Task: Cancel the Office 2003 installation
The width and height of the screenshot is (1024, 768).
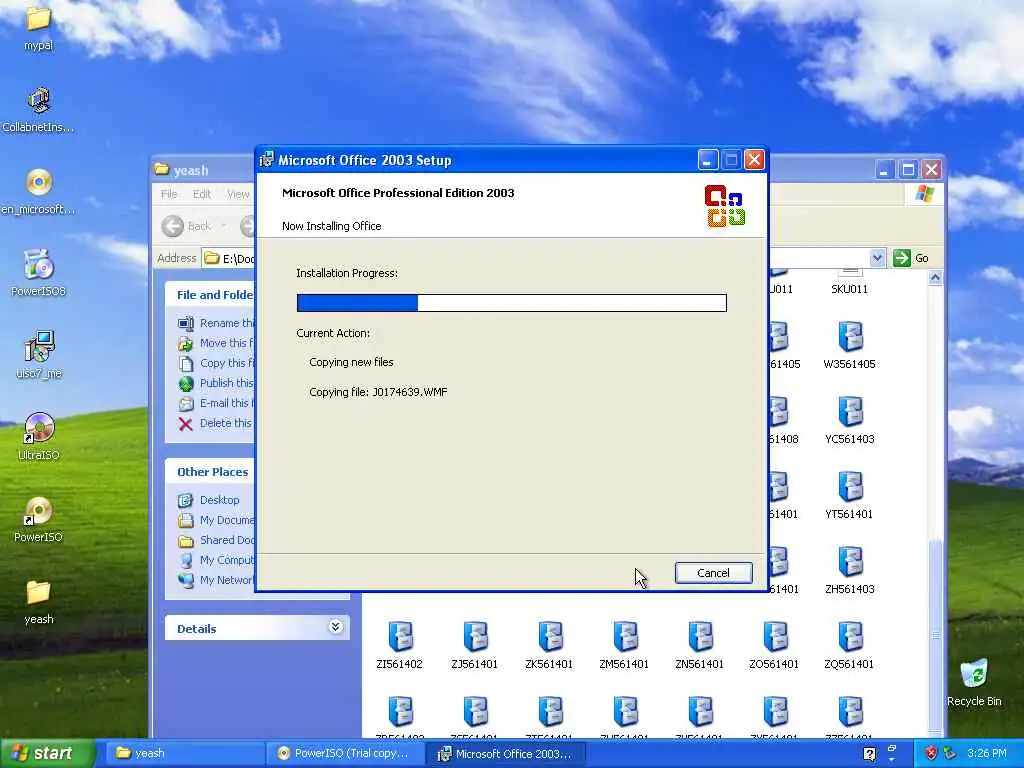Action: (x=713, y=573)
